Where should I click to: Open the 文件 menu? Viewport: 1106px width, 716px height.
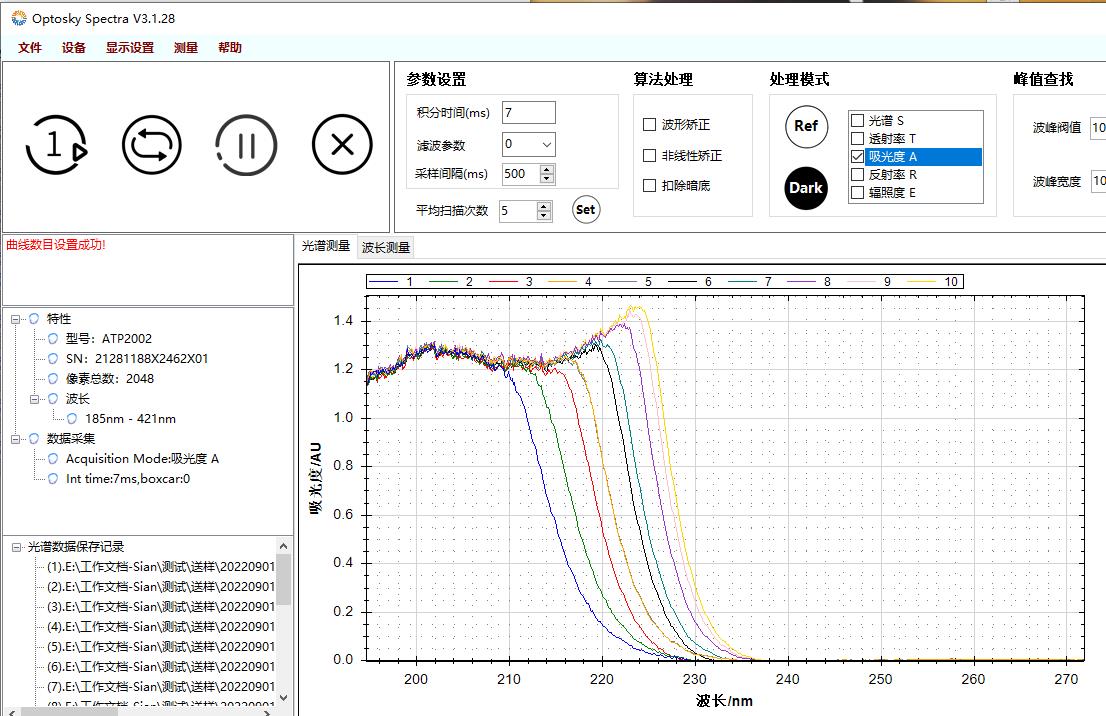tap(30, 48)
